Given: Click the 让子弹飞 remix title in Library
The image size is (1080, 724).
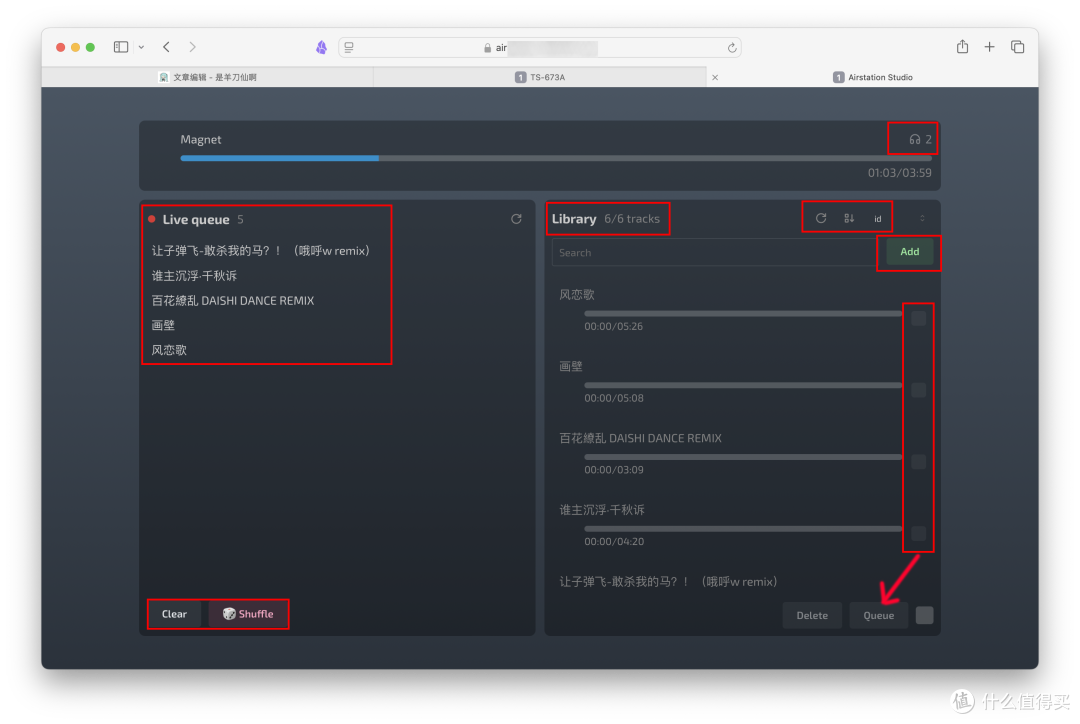Looking at the screenshot, I should tap(668, 581).
